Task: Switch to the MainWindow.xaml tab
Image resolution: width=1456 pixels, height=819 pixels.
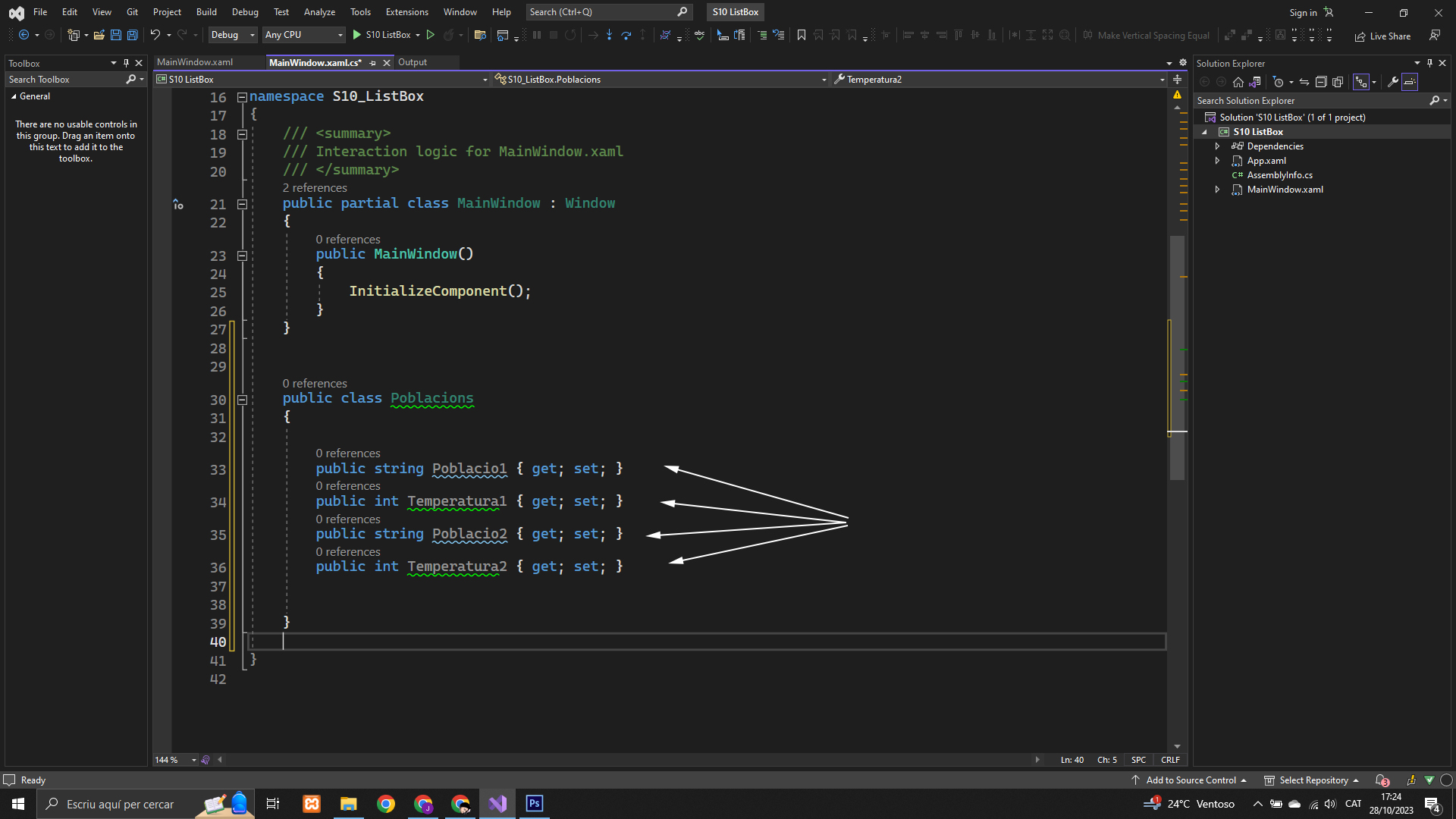Action: point(195,62)
